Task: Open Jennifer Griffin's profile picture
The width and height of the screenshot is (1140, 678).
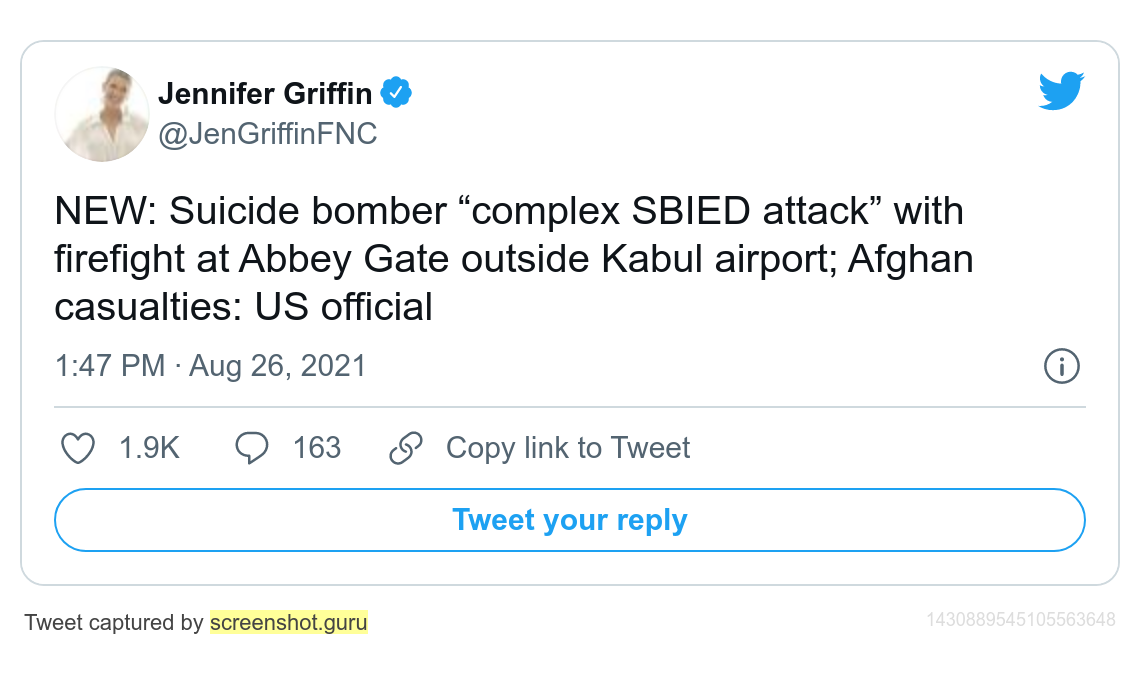Action: 102,114
